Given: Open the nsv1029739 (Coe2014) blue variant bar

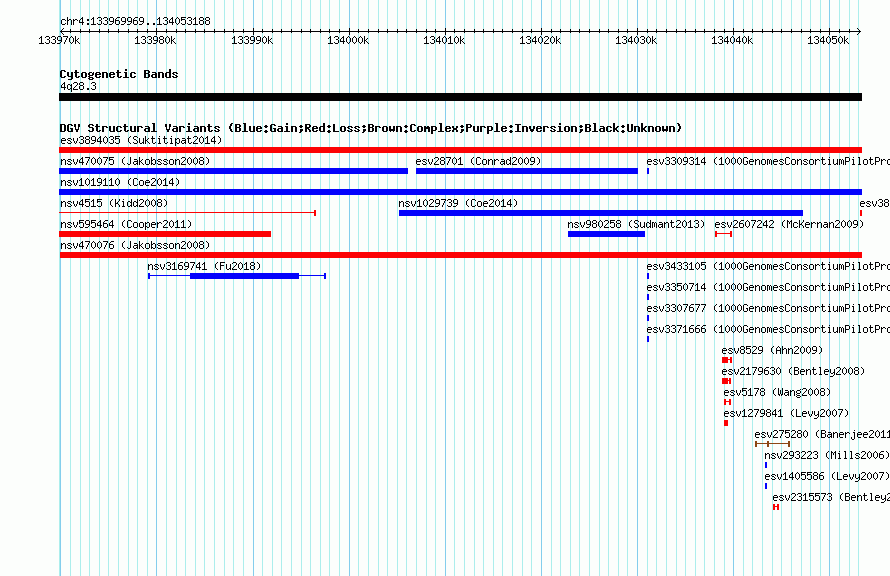Looking at the screenshot, I should tap(601, 213).
